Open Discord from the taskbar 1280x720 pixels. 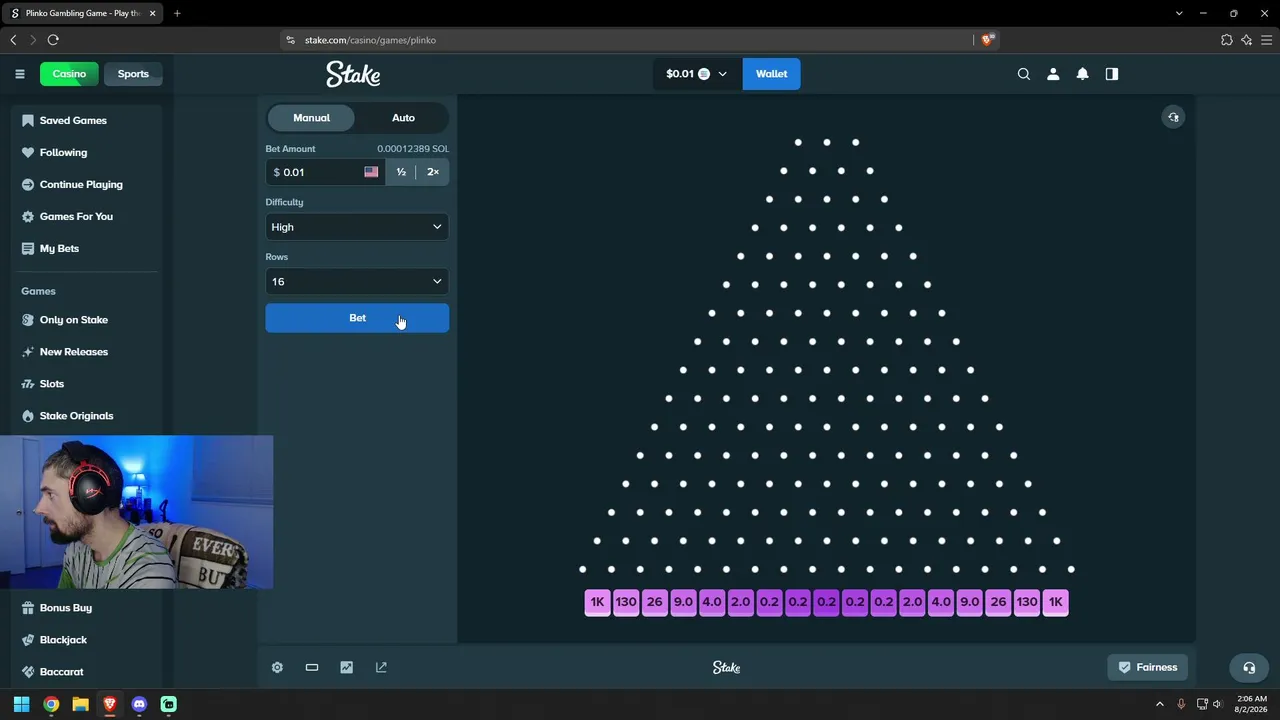[139, 704]
